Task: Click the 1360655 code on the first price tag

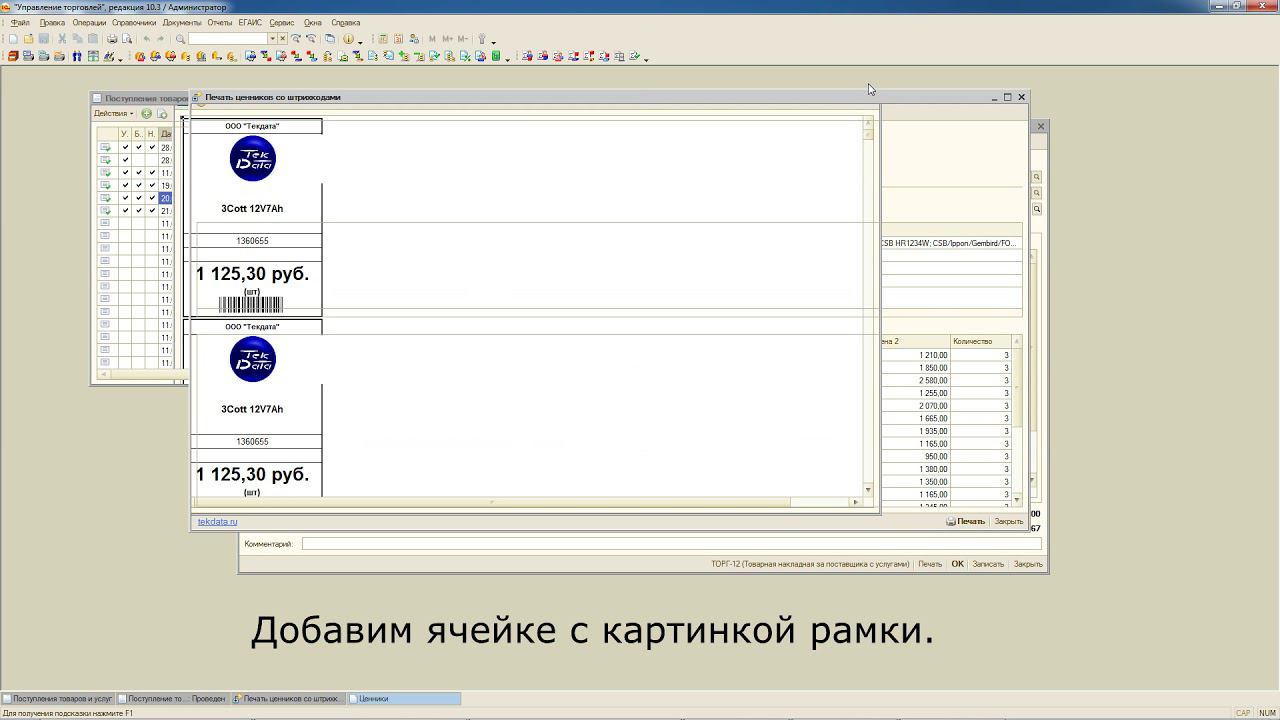Action: coord(252,241)
